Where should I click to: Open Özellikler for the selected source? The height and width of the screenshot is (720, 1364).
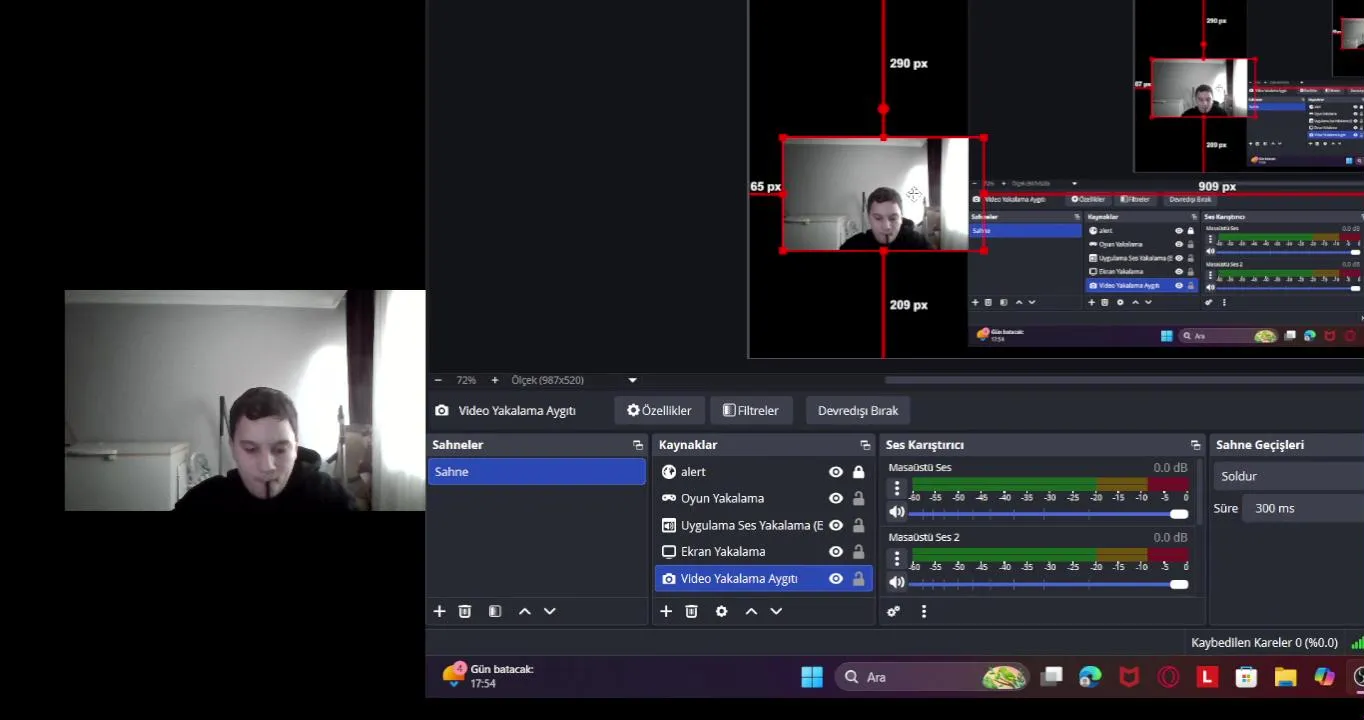pyautogui.click(x=659, y=410)
